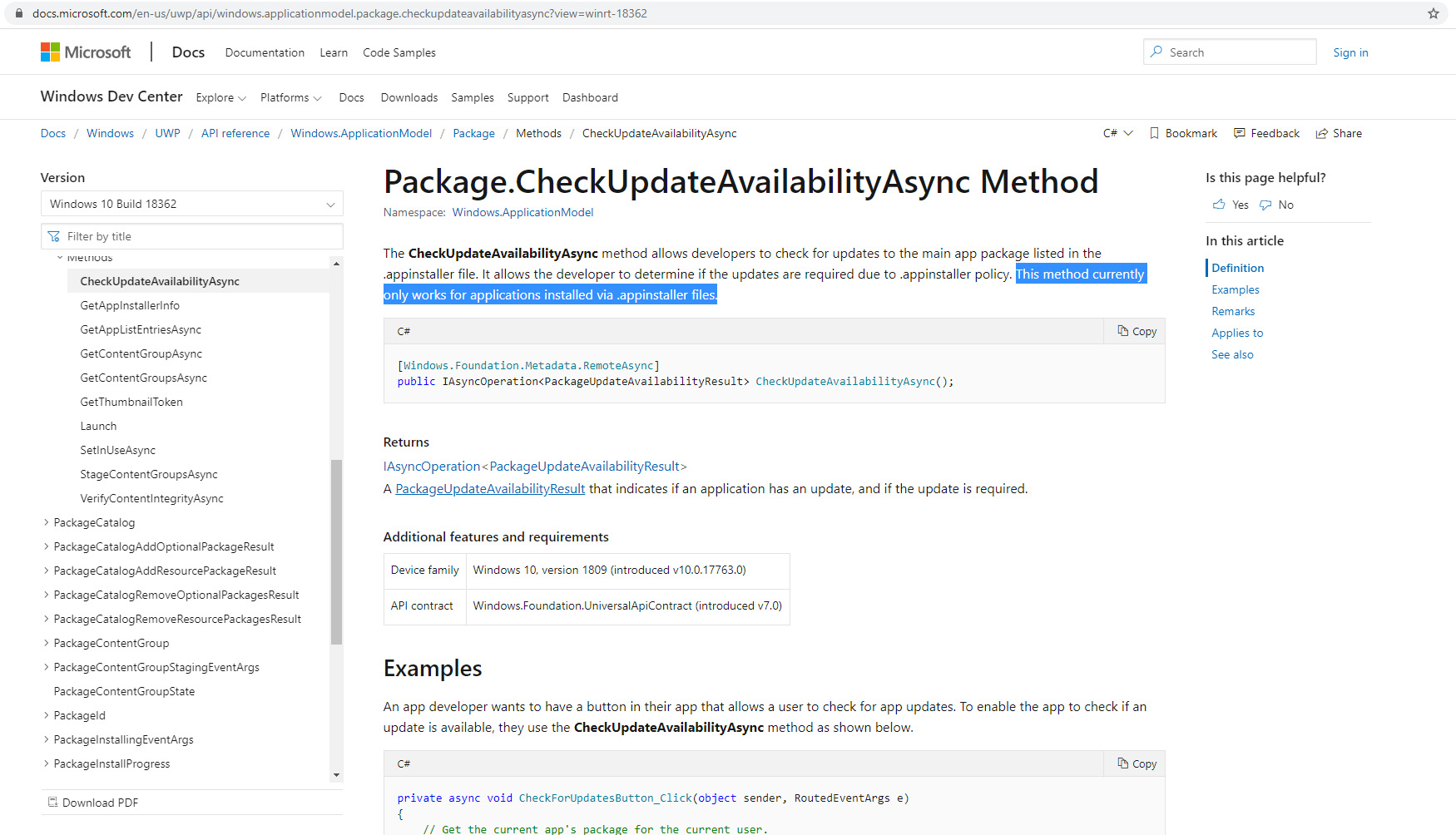This screenshot has height=835, width=1456.
Task: Select StageContentGroupsAsync method
Action: point(149,474)
